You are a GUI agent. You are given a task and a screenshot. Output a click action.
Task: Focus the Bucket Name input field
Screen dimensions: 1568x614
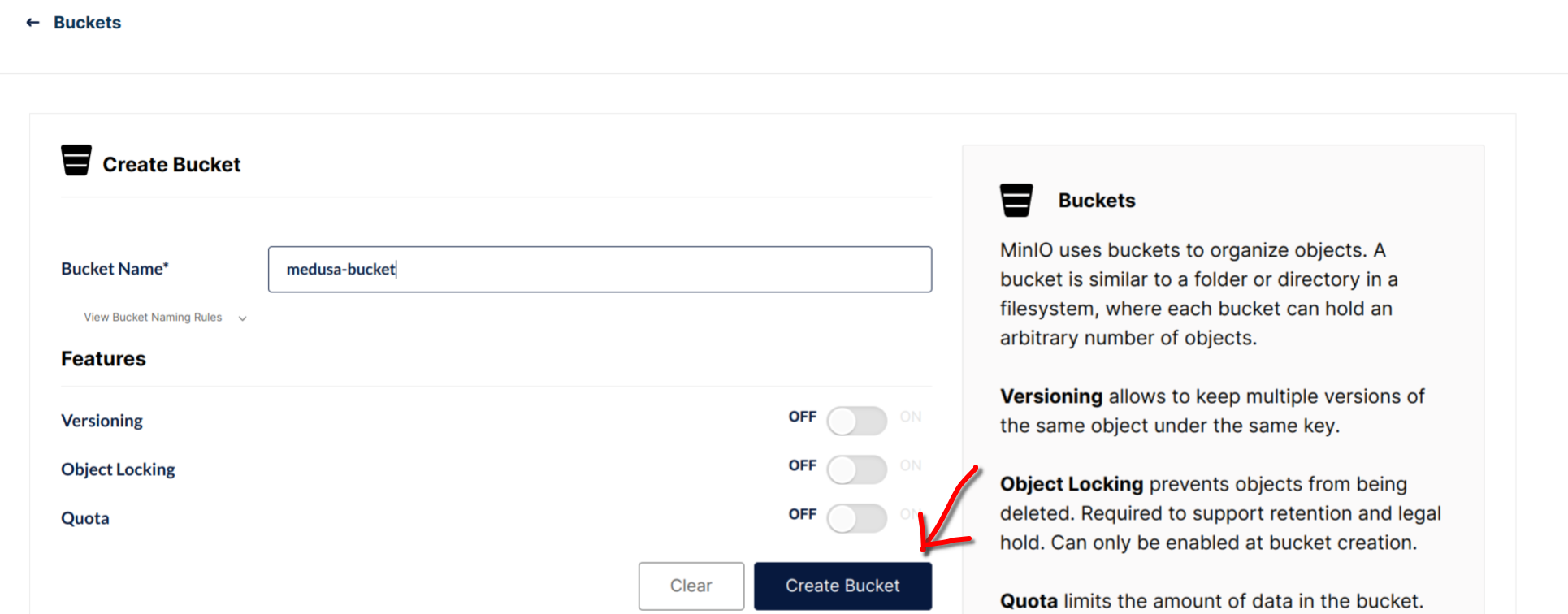tap(600, 270)
